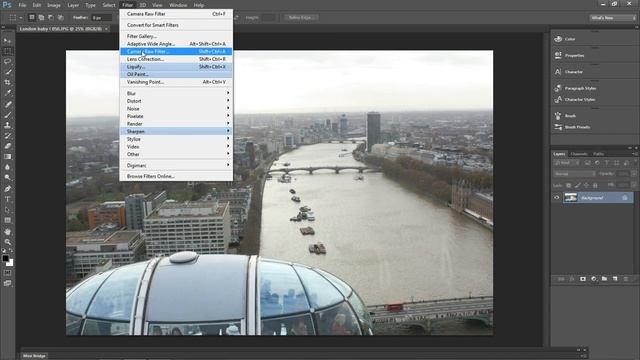Open the Brush panel
The width and height of the screenshot is (640, 360).
[570, 116]
